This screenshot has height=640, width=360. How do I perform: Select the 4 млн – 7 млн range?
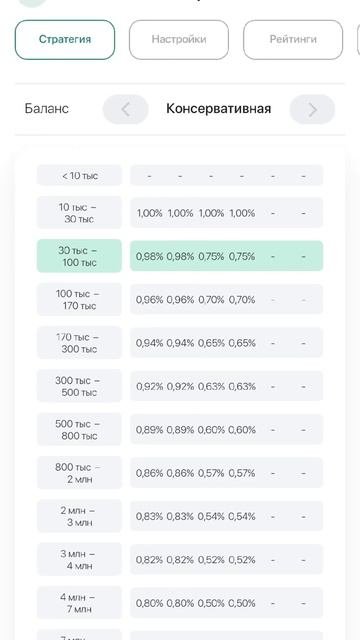(x=79, y=603)
